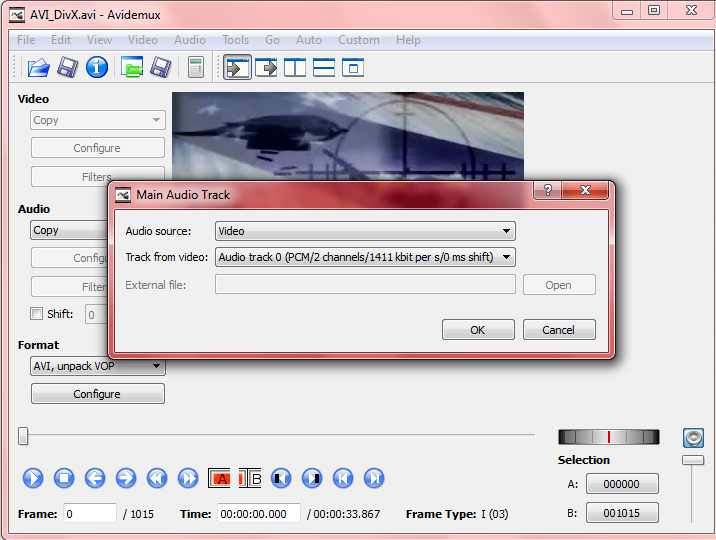Go to first frame button
Viewport: 716px width, 540px height.
[x=343, y=478]
